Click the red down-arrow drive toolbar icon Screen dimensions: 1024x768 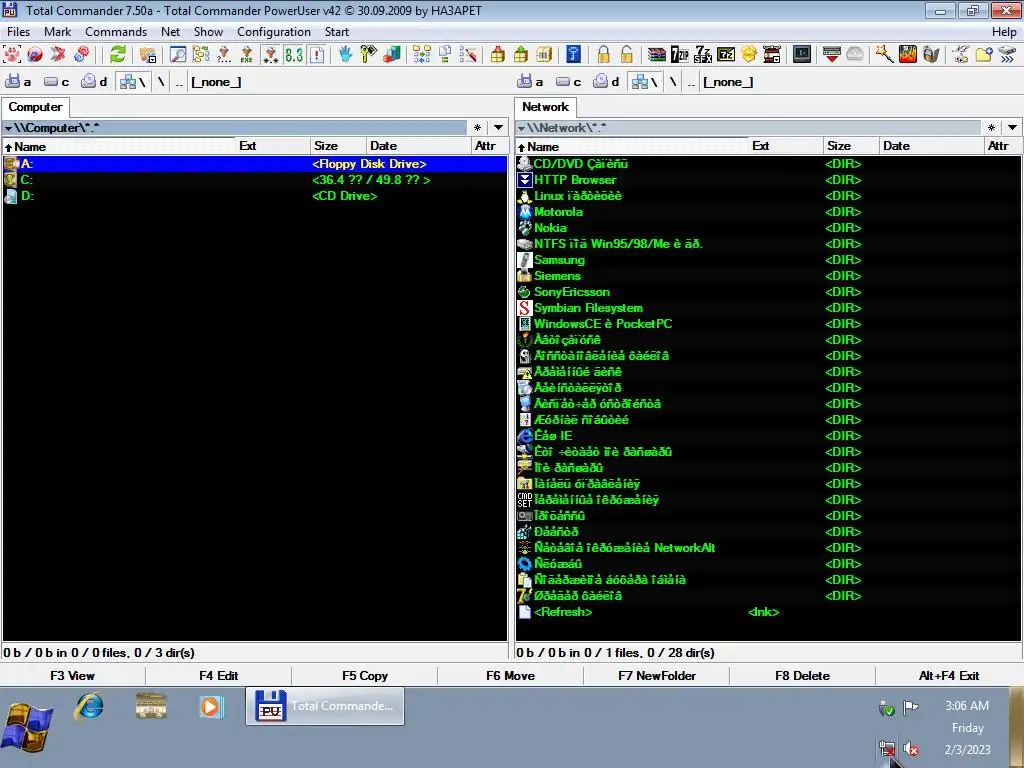(832, 55)
